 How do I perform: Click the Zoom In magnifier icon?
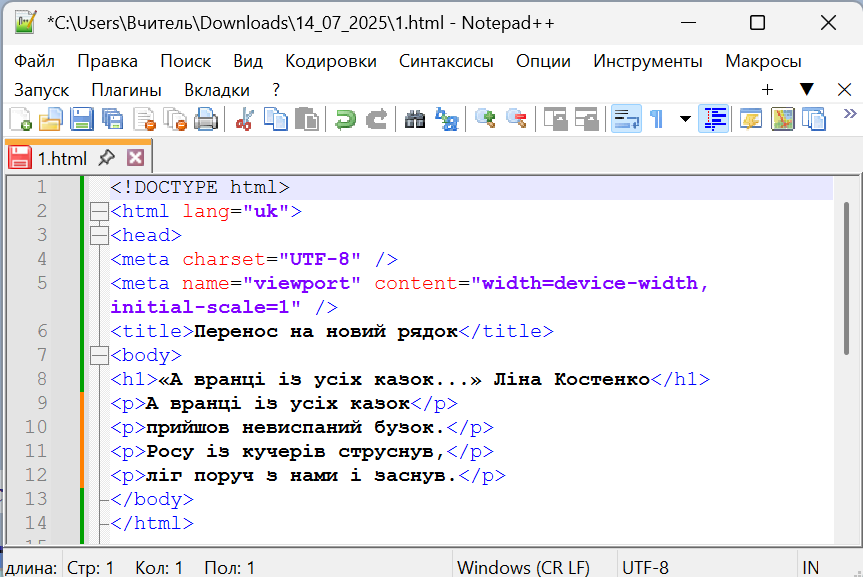tap(485, 120)
